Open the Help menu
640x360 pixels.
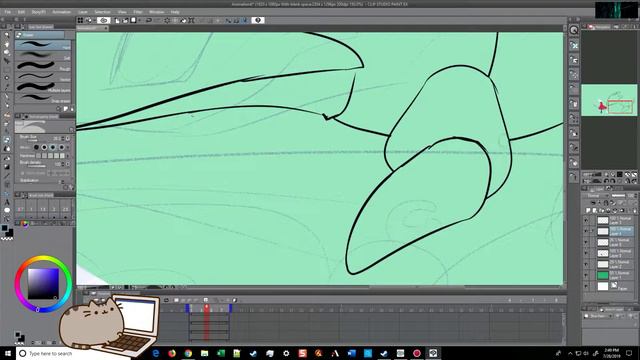click(x=175, y=12)
